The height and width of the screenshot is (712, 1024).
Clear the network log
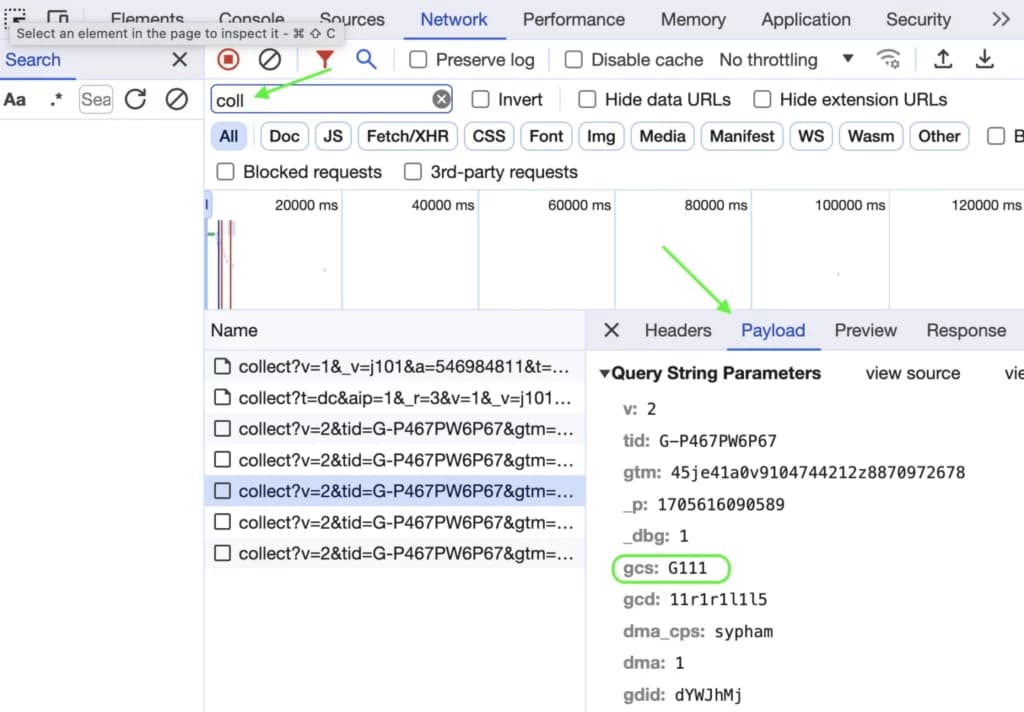point(270,59)
